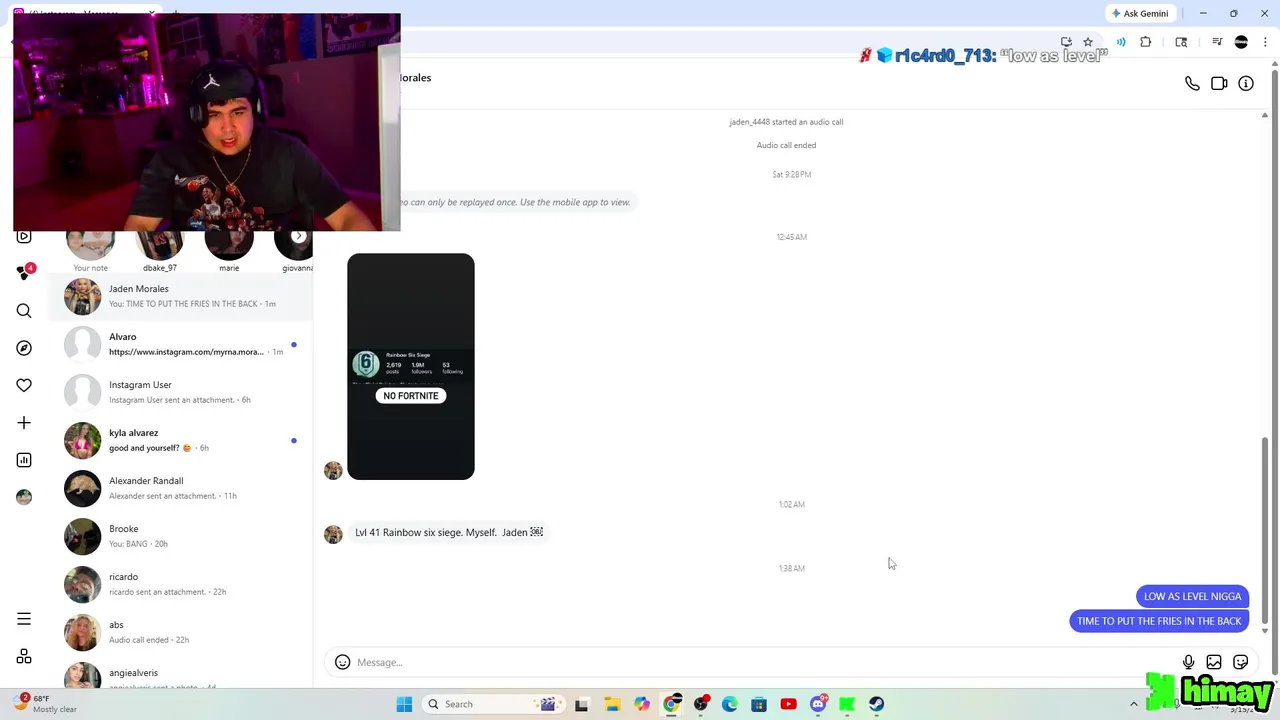Open the ricardo conversation

[182, 584]
